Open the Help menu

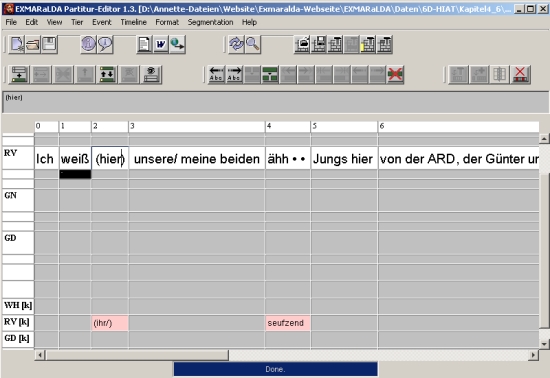tap(249, 22)
